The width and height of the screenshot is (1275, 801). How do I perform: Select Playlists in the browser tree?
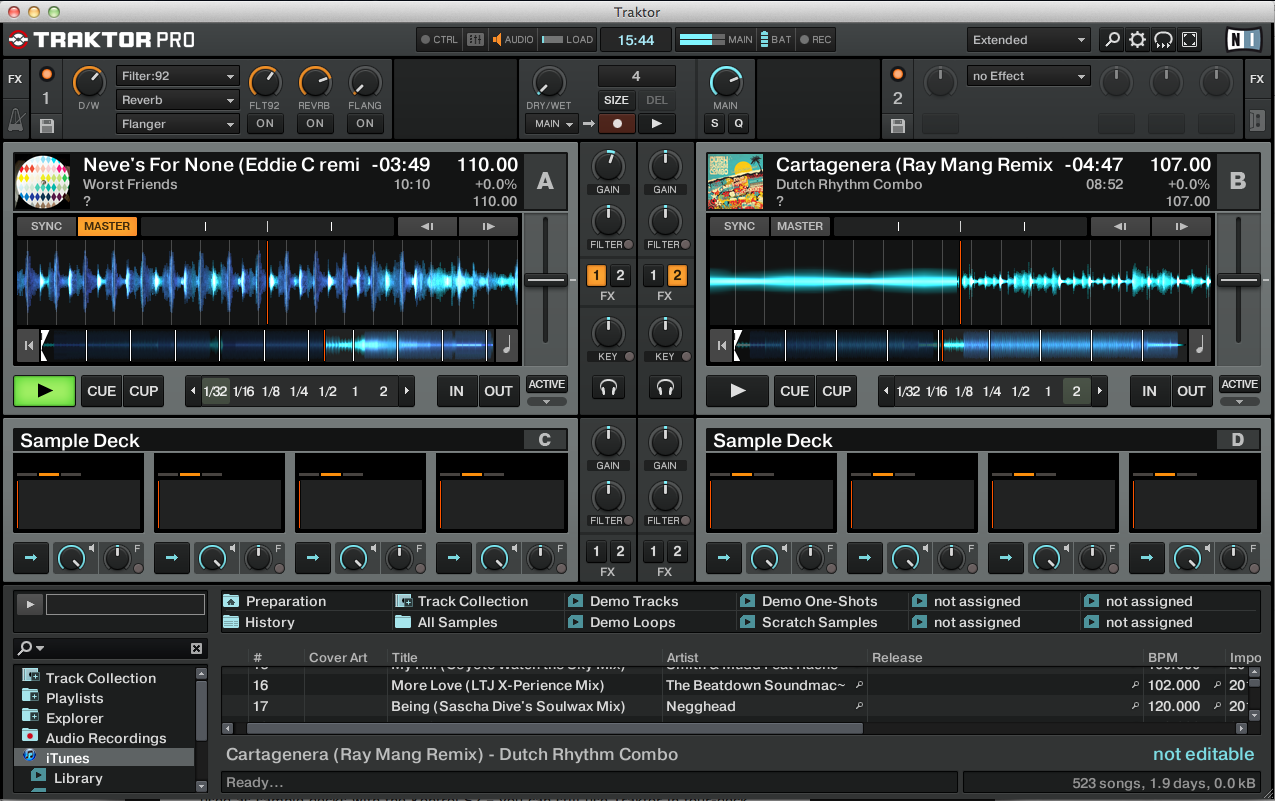point(74,698)
